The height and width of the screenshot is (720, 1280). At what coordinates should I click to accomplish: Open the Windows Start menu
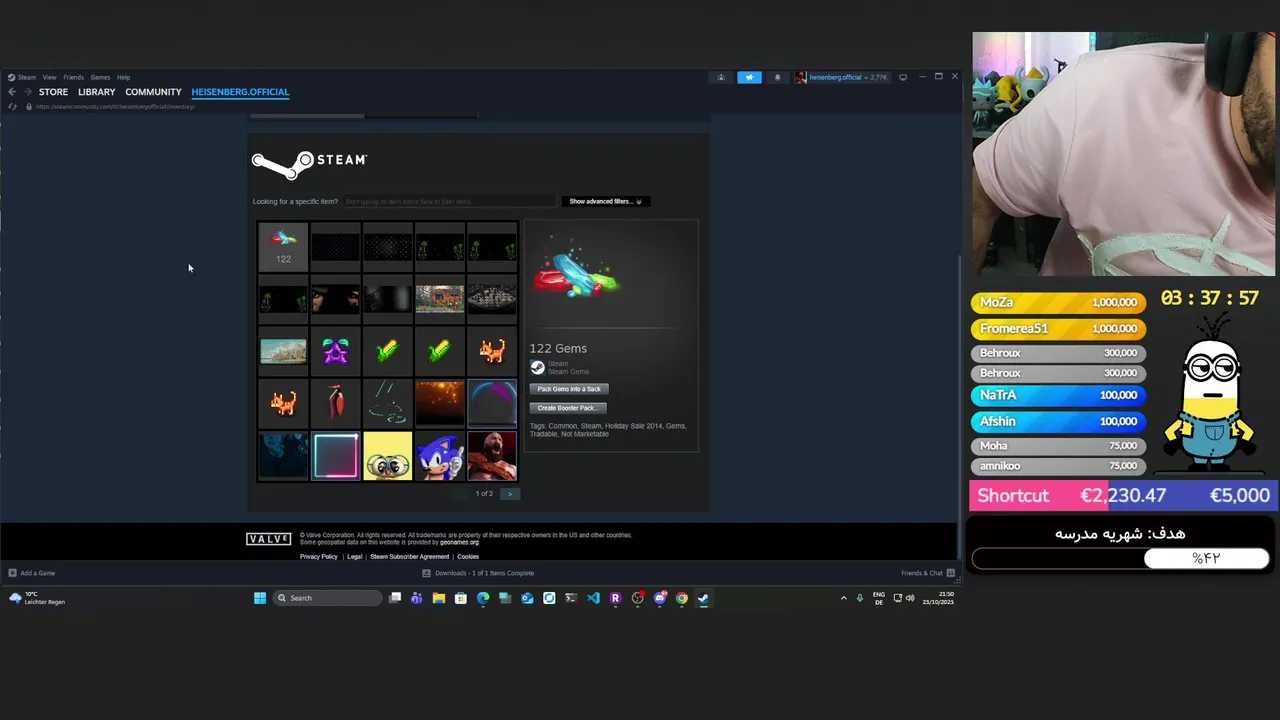click(260, 598)
